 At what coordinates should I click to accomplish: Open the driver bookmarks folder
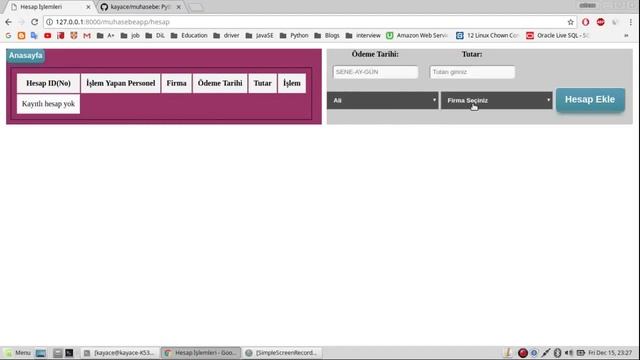click(x=227, y=36)
